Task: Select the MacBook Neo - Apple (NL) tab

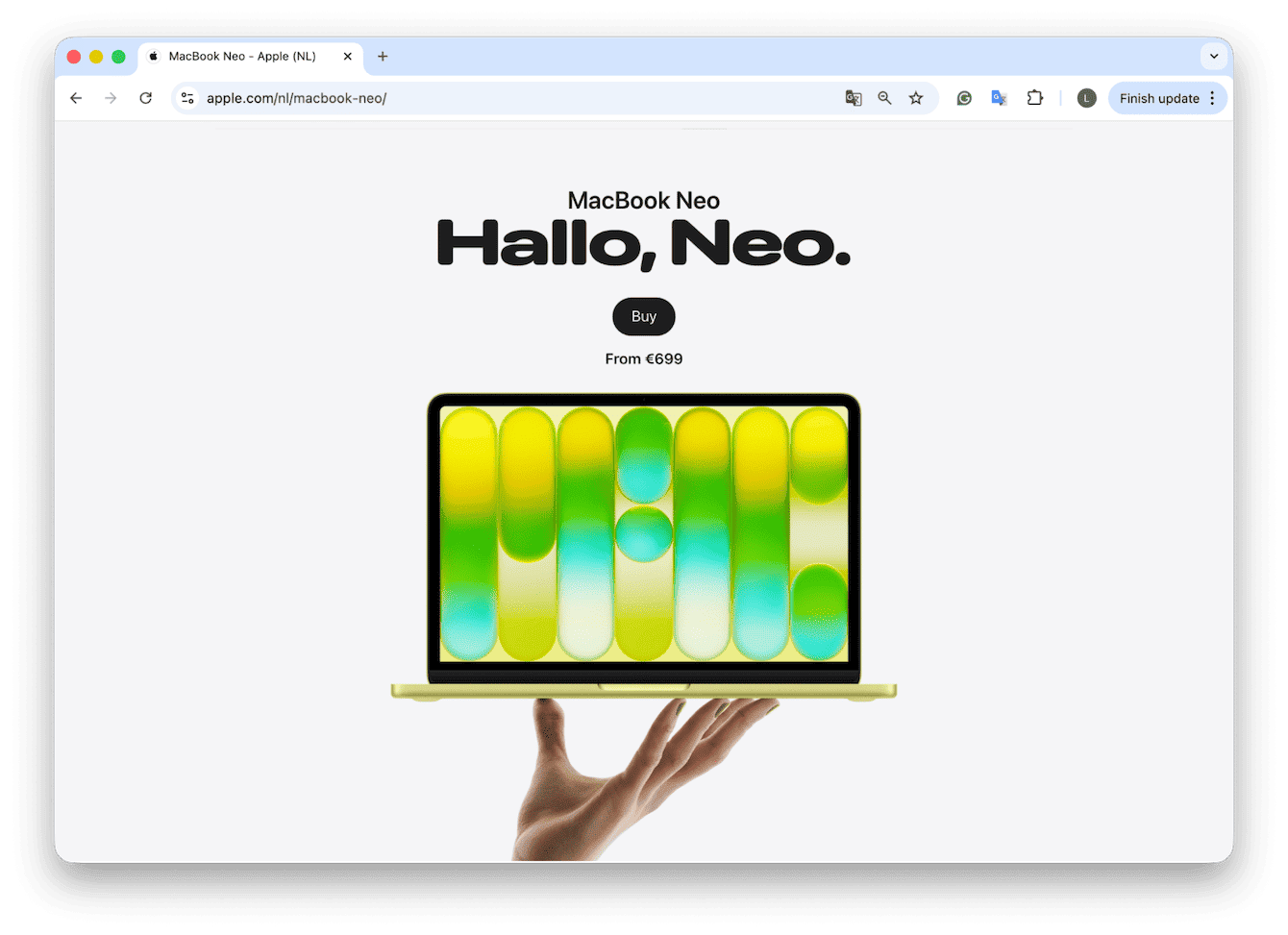Action: 240,56
